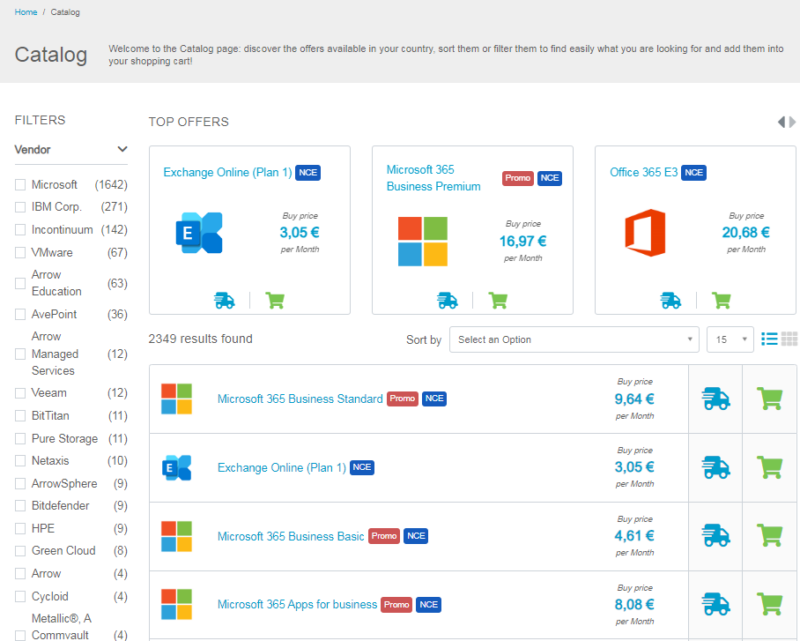Open the Sort by dropdown
Image resolution: width=800 pixels, height=641 pixels.
pos(573,340)
